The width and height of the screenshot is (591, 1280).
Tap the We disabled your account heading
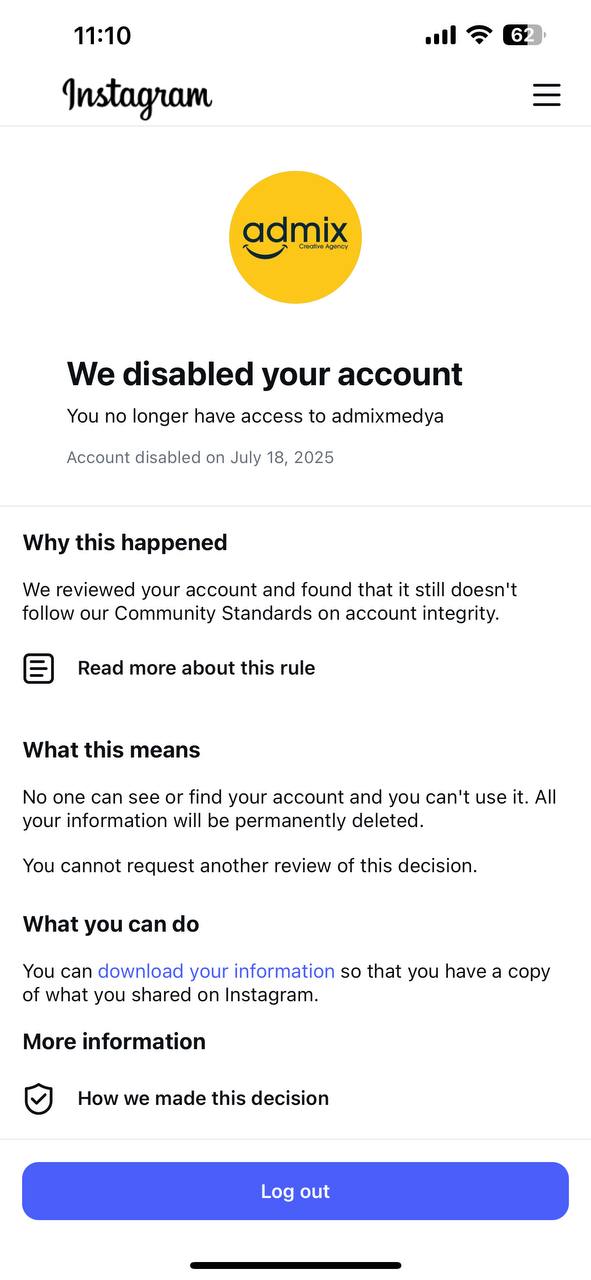tap(265, 374)
